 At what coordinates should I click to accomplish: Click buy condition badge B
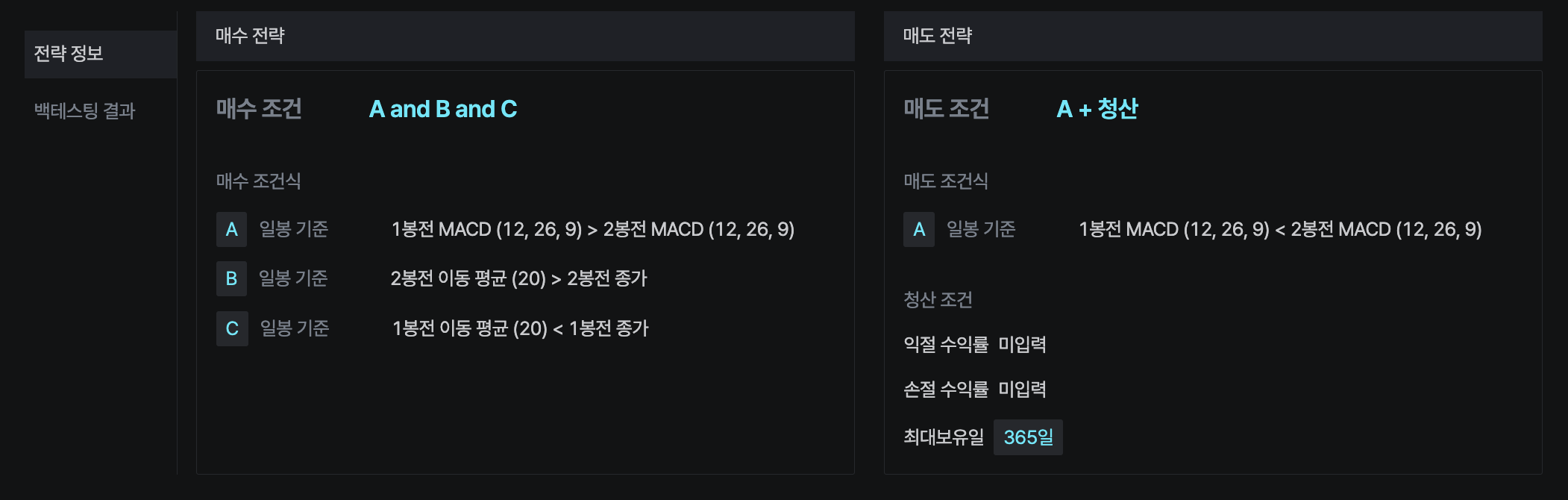[x=231, y=278]
